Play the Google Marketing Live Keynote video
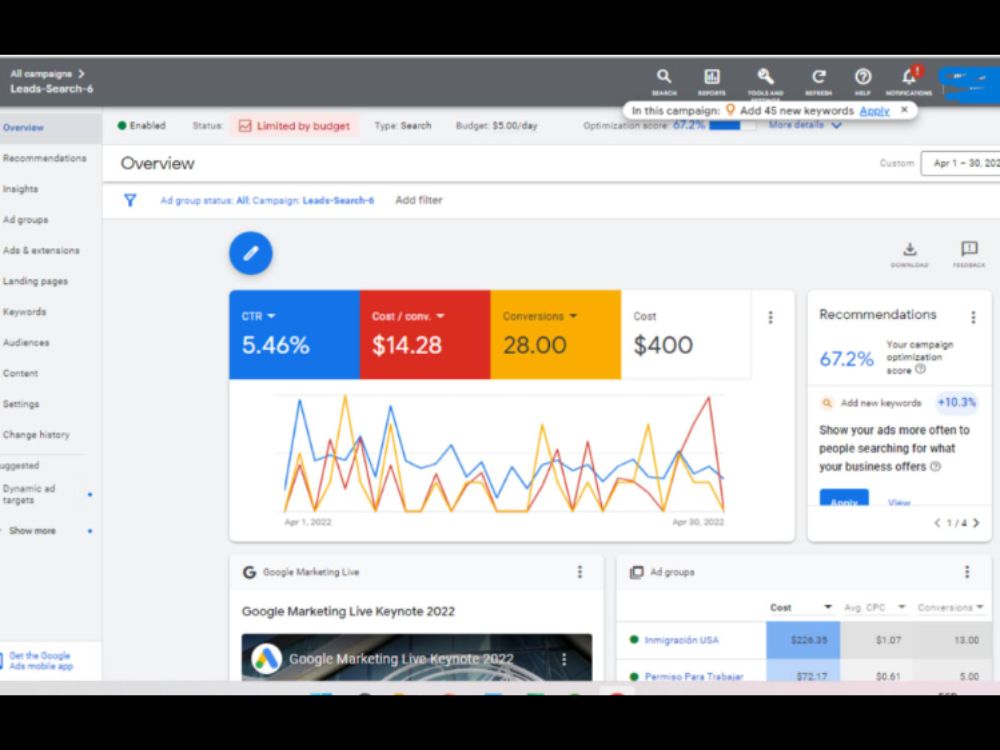Image resolution: width=1000 pixels, height=750 pixels. pyautogui.click(x=416, y=658)
